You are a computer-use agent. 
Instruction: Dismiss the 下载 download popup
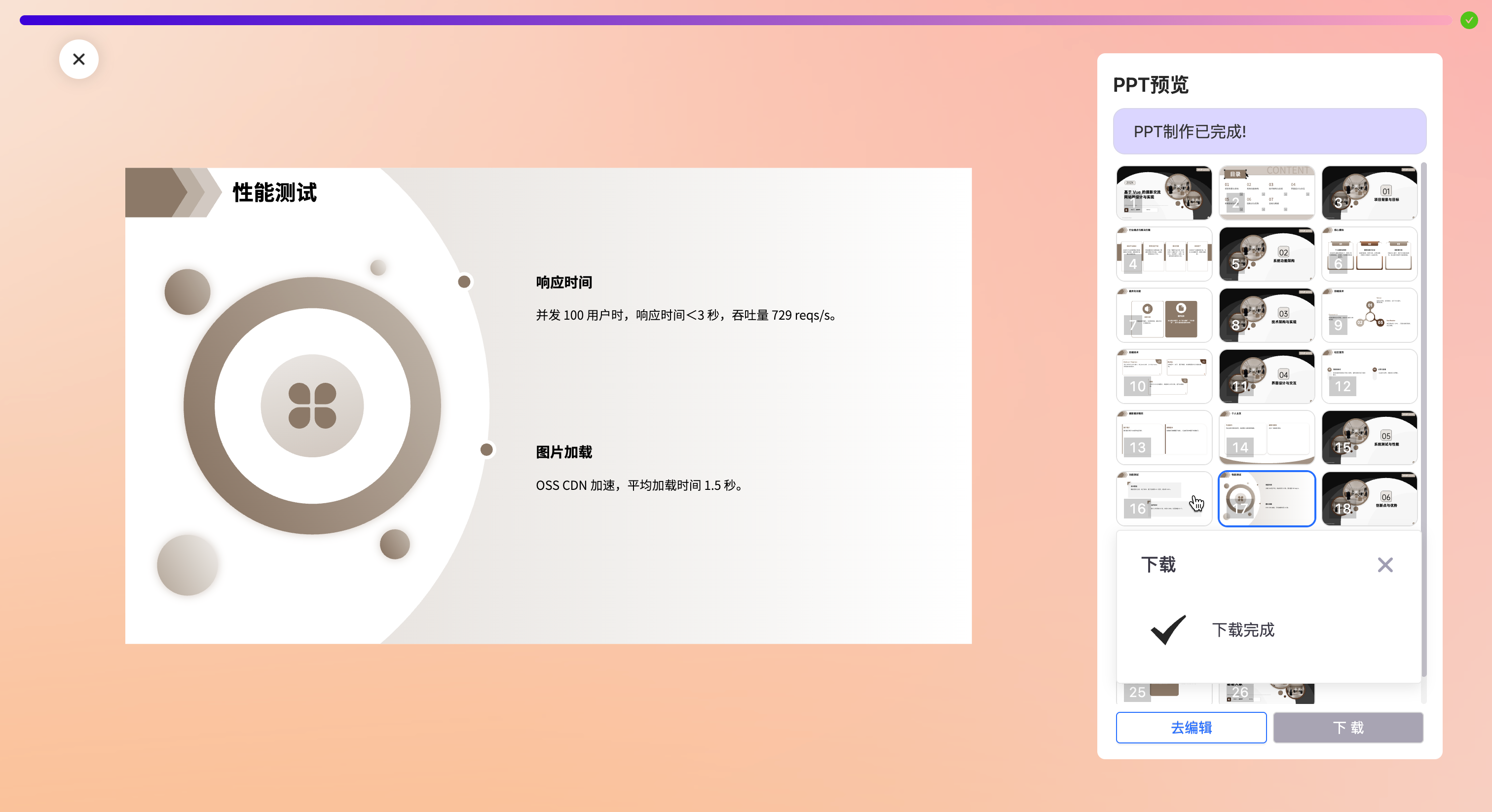coord(1385,565)
